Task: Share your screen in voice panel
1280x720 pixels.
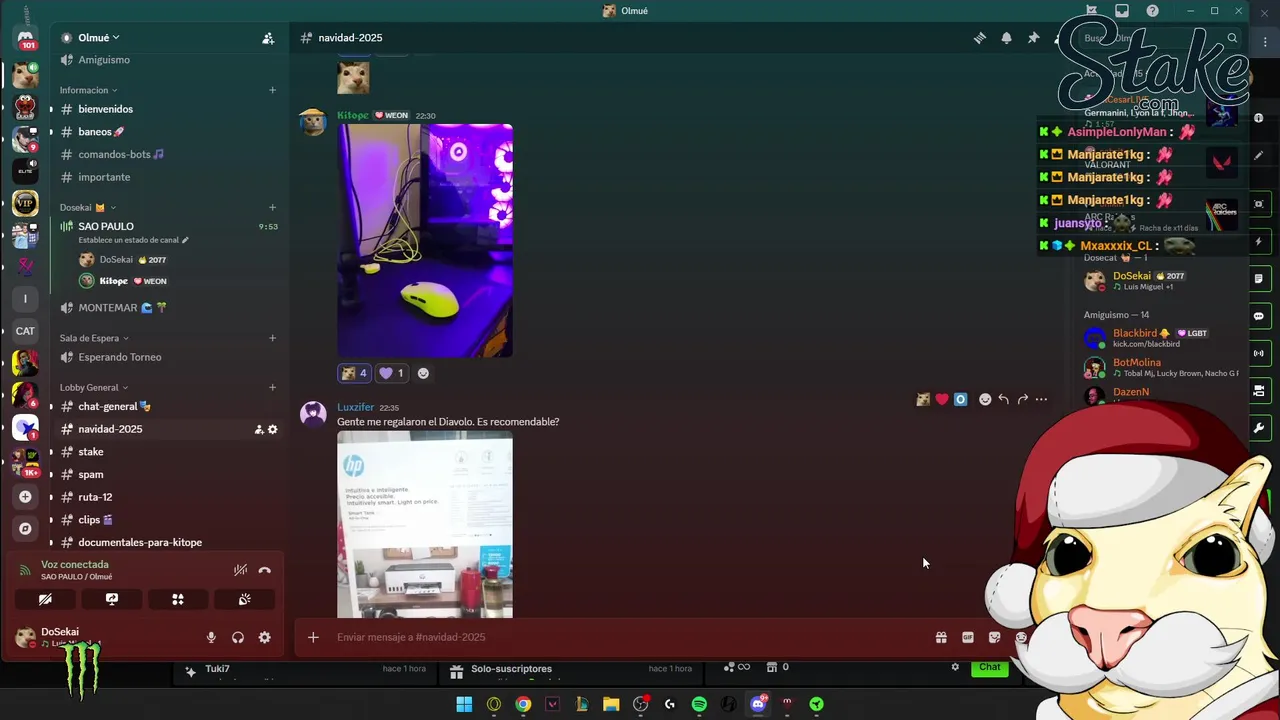Action: pyautogui.click(x=112, y=599)
